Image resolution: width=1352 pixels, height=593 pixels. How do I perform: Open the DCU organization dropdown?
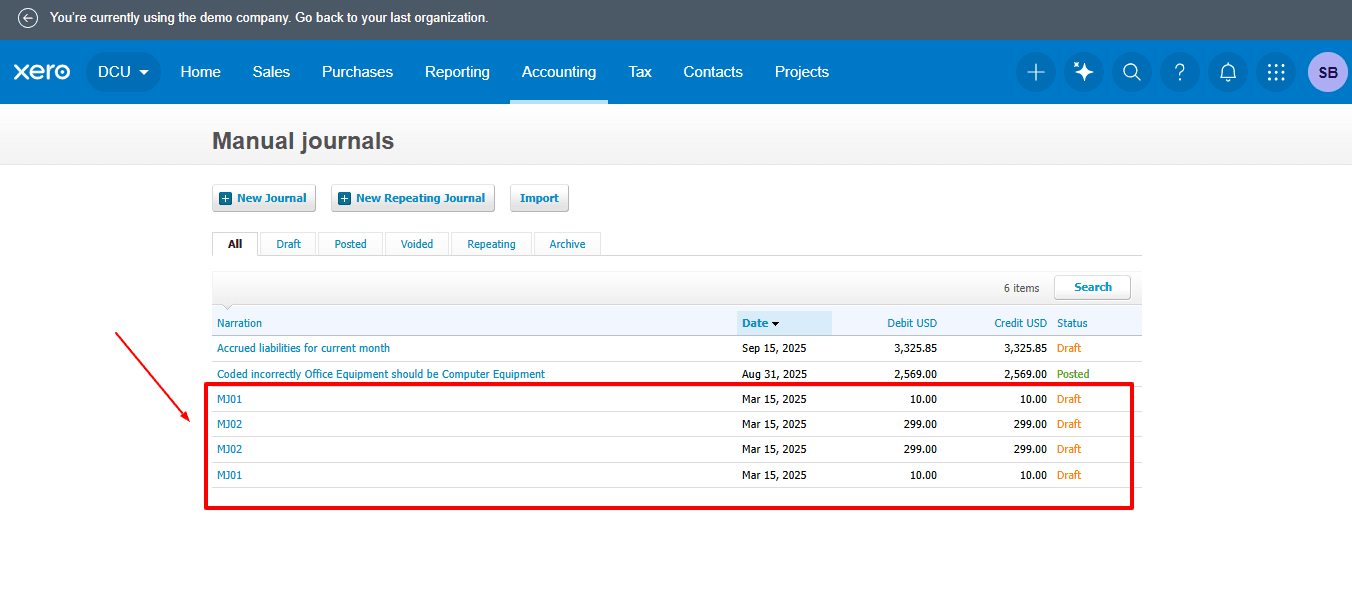click(x=122, y=72)
